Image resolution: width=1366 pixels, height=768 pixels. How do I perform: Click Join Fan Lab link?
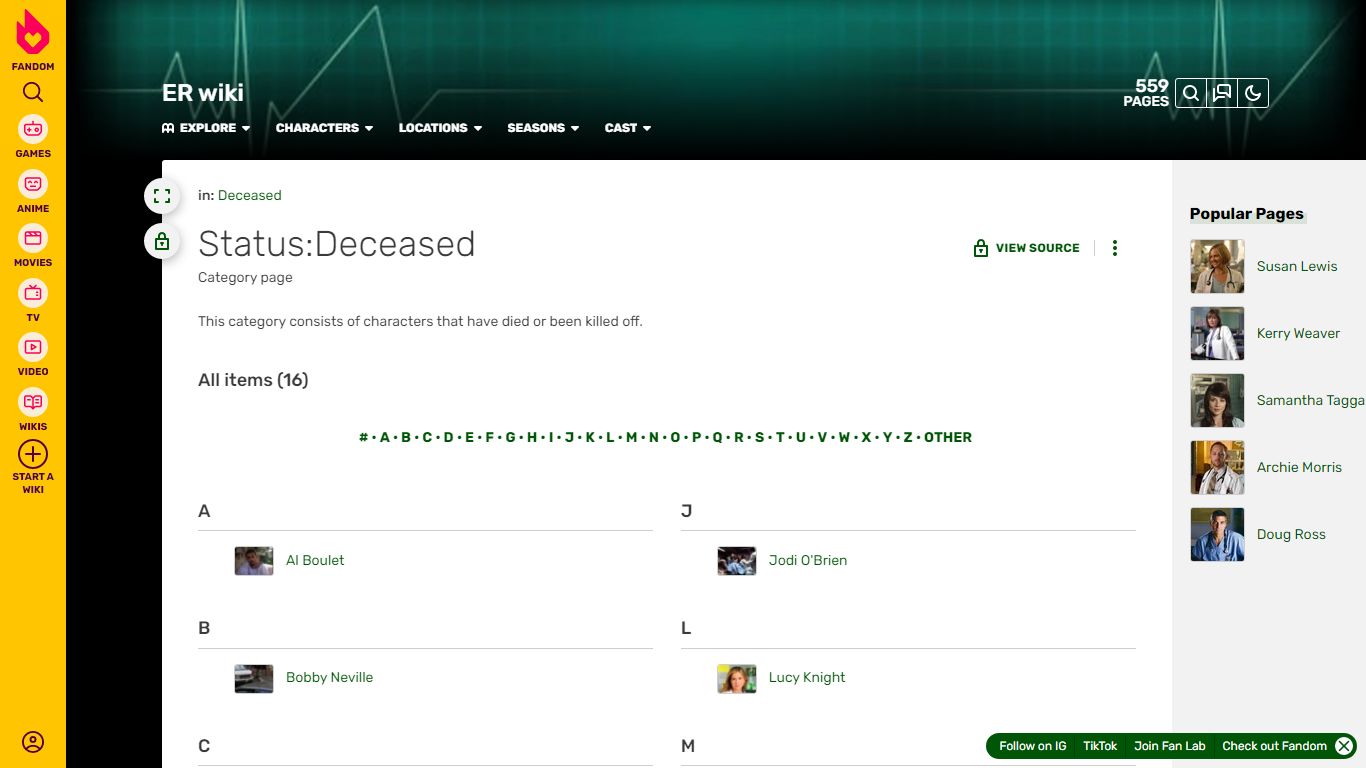coord(1170,746)
